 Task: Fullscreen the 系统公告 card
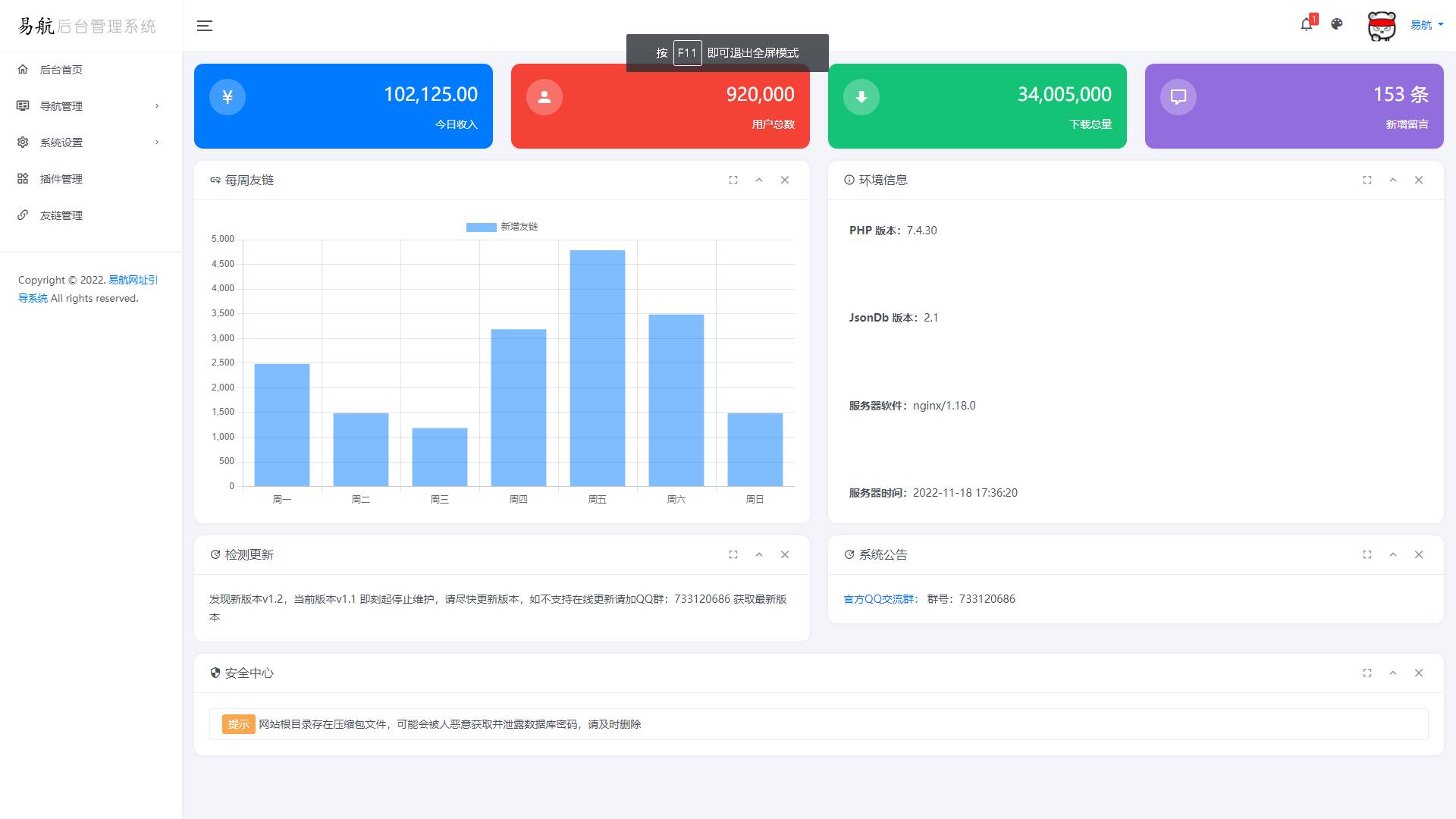click(x=1367, y=555)
